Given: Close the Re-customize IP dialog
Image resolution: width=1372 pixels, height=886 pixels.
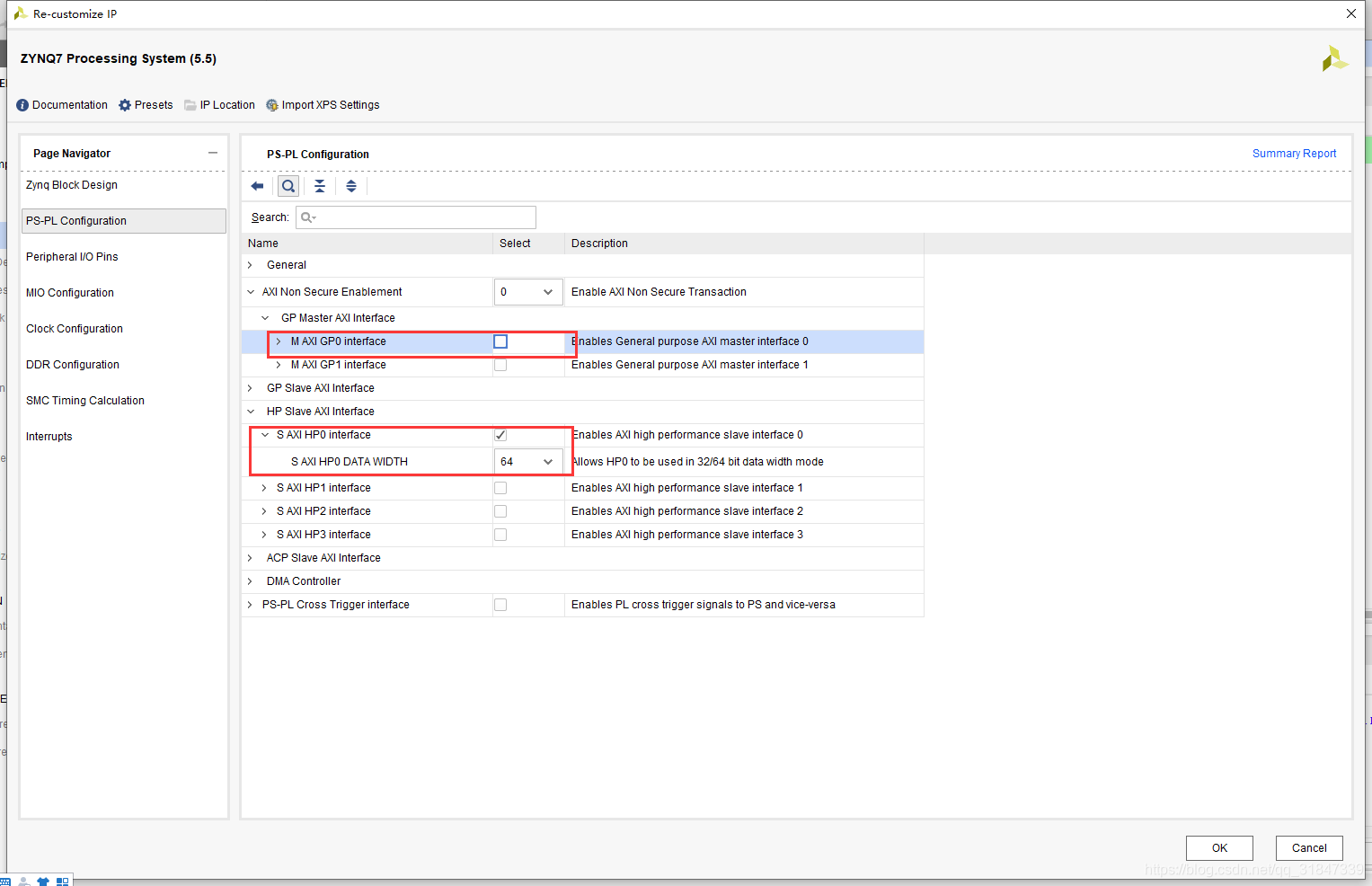Looking at the screenshot, I should tap(1351, 13).
